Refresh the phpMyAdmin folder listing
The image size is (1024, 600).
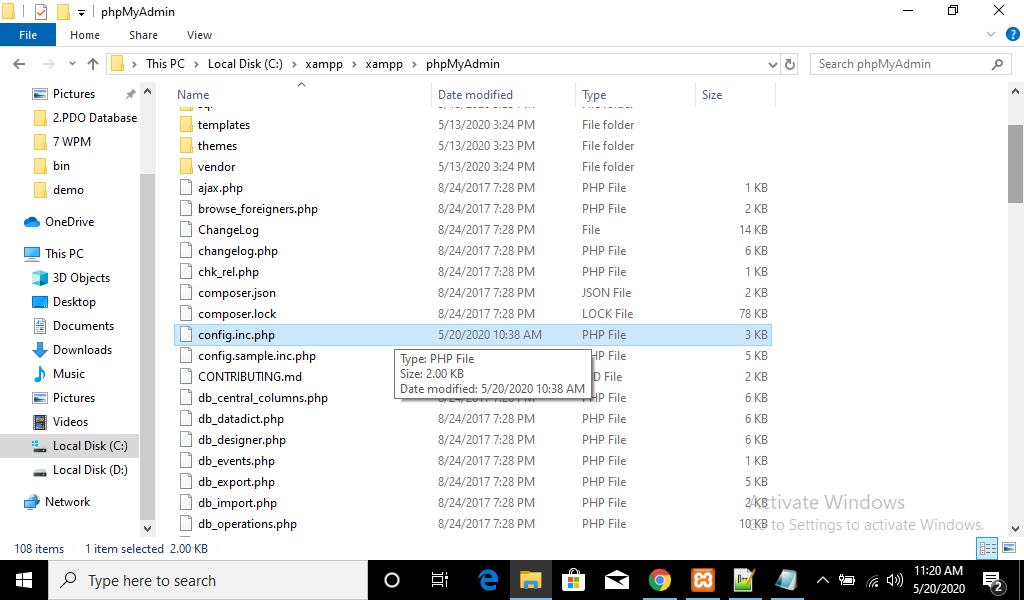click(x=789, y=64)
